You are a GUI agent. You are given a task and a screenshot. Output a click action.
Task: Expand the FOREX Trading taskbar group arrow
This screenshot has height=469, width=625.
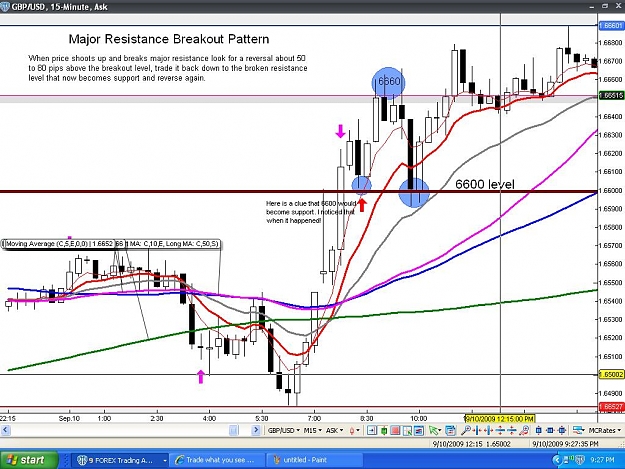165,460
